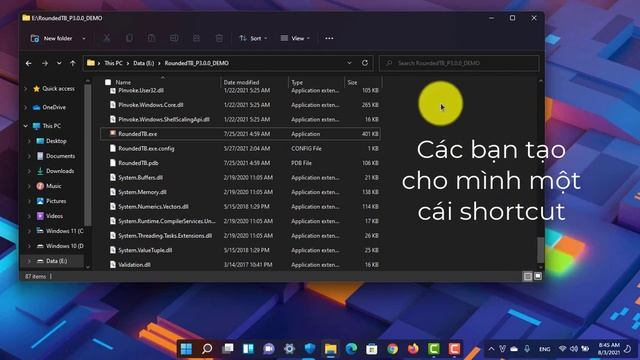Click the Paste icon in Explorer toolbar

pos(151,38)
